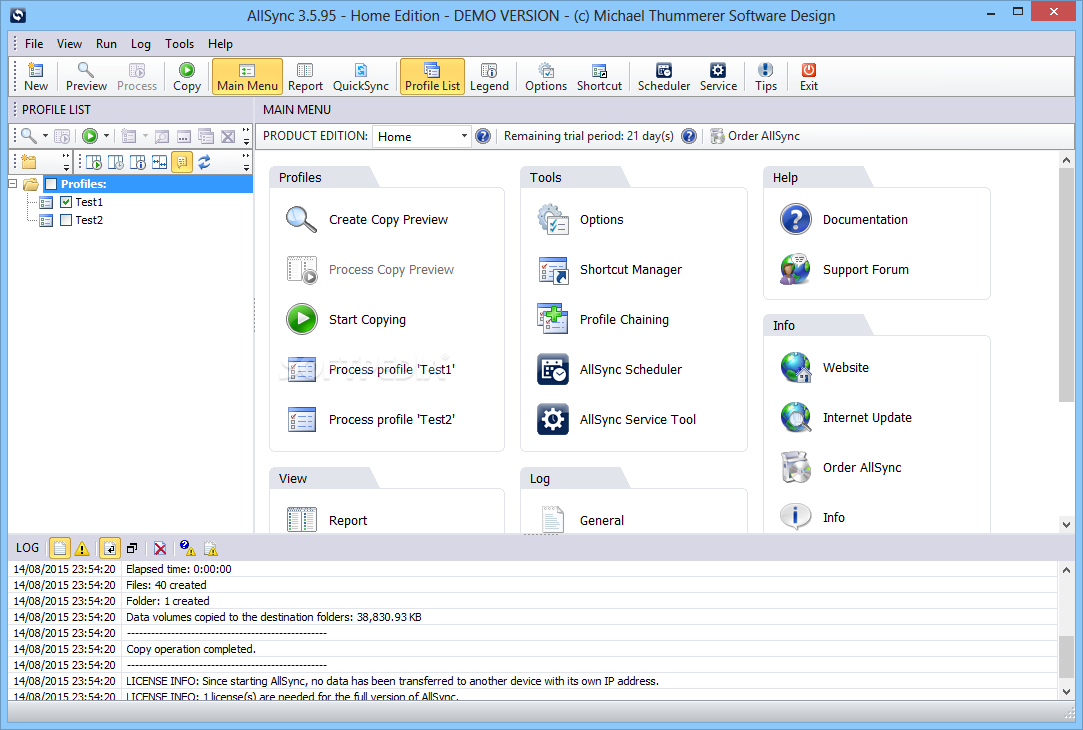
Task: Click the column-with-info icon in Profile List toolbar
Action: (x=138, y=162)
